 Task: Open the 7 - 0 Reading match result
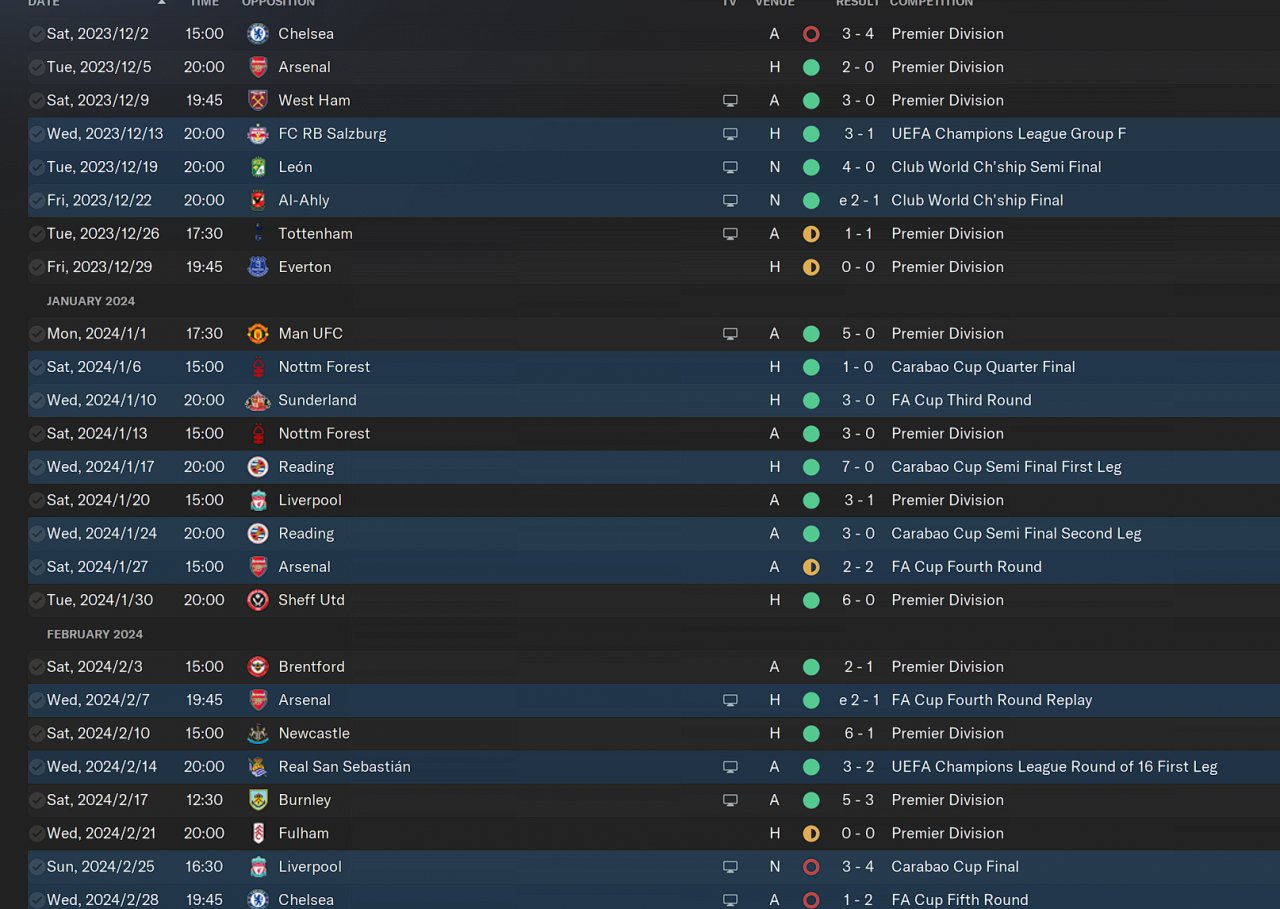coord(858,467)
